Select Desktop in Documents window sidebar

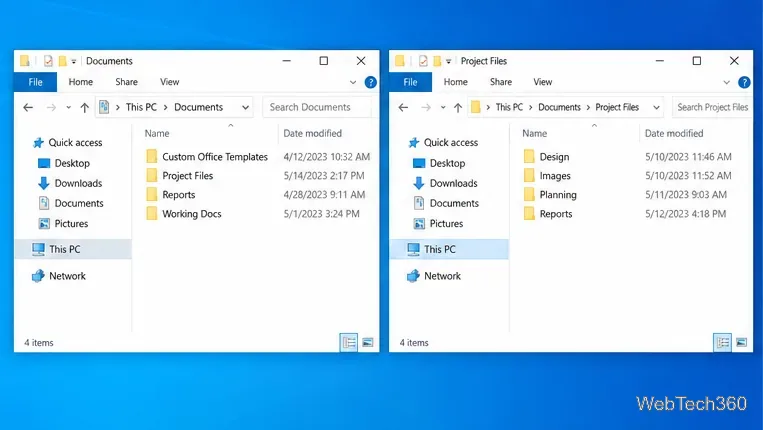point(64,163)
